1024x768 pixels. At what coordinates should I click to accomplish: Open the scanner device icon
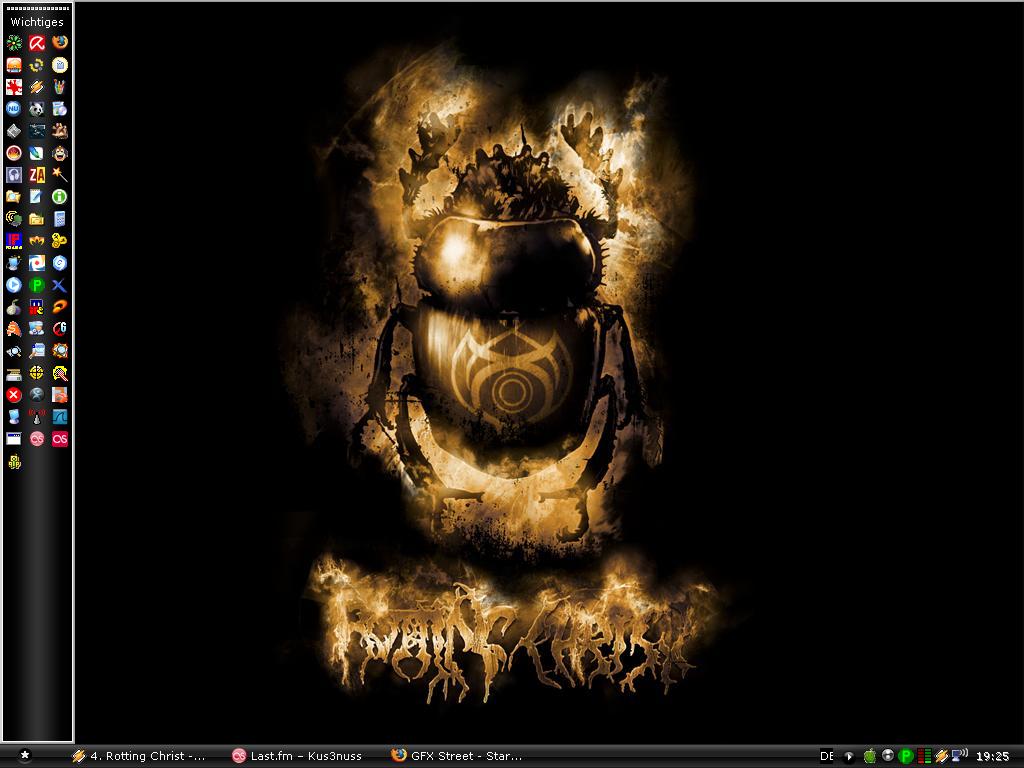coord(14,374)
